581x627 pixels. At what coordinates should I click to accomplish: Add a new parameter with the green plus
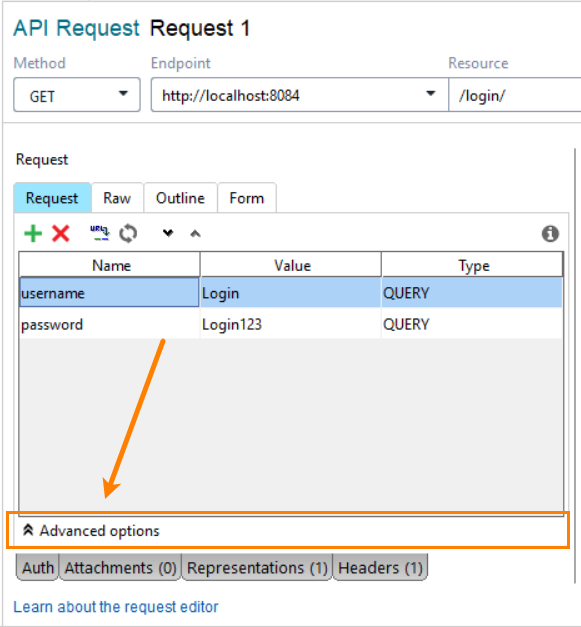coord(33,234)
